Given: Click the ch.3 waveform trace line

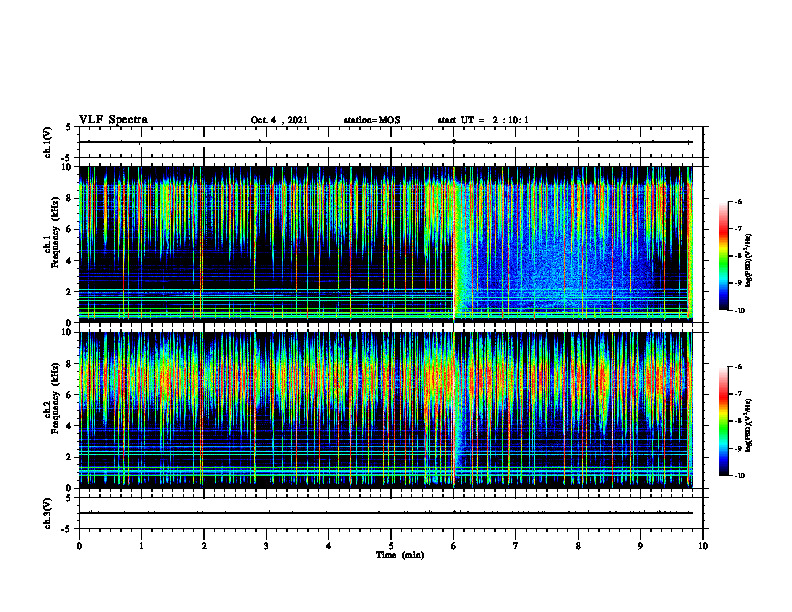Looking at the screenshot, I should pos(386,513).
